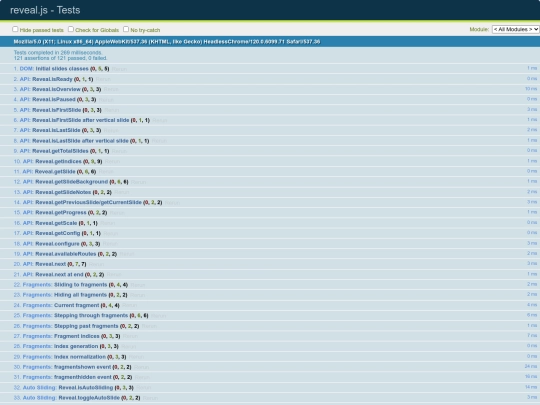Click the 'Tests completed in' summary line

[x=58, y=53]
